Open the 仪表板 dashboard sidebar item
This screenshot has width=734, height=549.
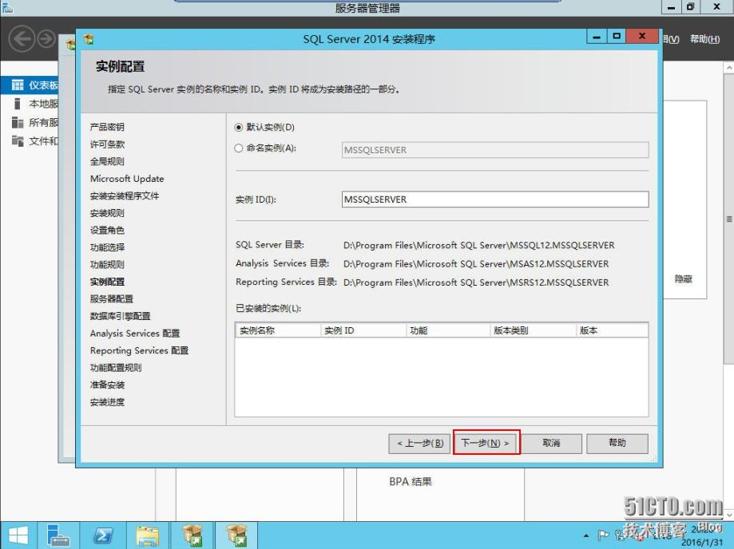click(x=29, y=85)
